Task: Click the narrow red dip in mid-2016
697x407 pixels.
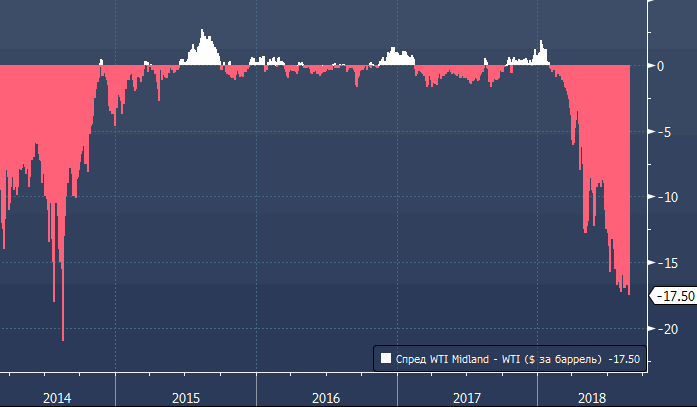Action: point(357,78)
